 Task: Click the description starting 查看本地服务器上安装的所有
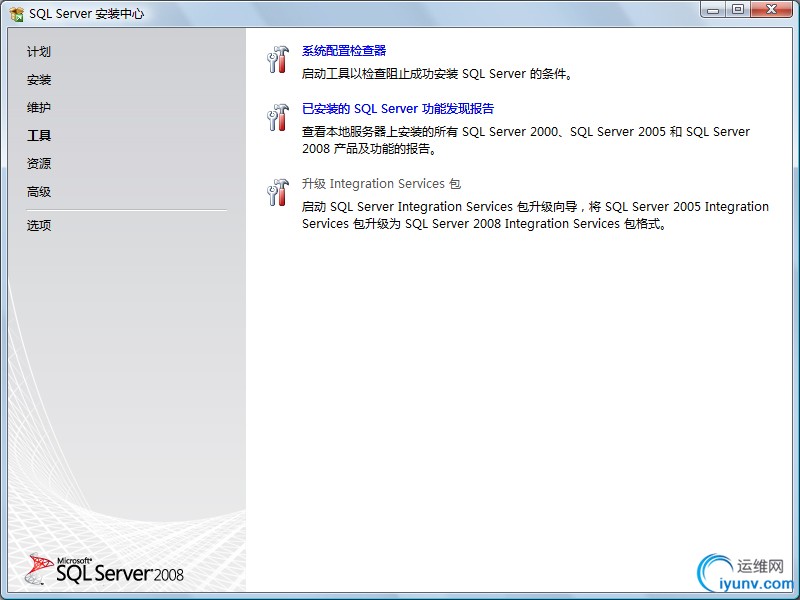pyautogui.click(x=526, y=140)
